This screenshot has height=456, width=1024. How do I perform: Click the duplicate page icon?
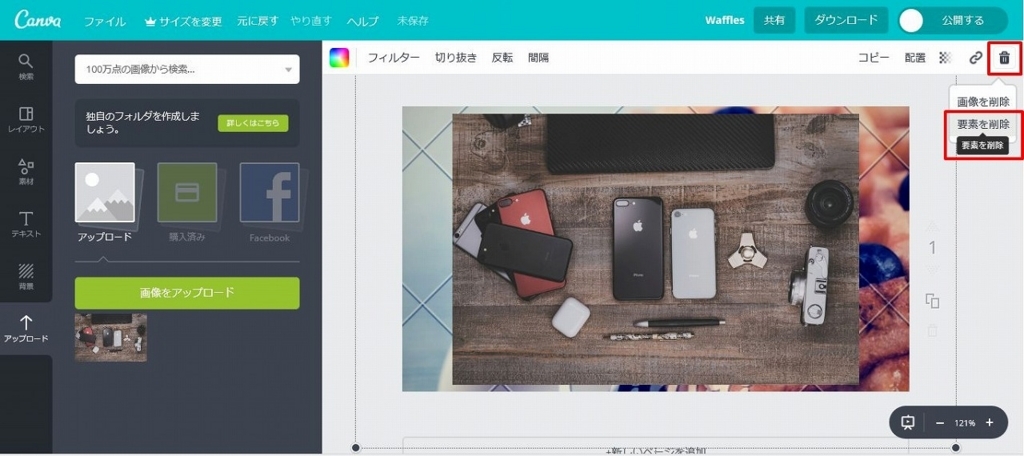[x=933, y=301]
